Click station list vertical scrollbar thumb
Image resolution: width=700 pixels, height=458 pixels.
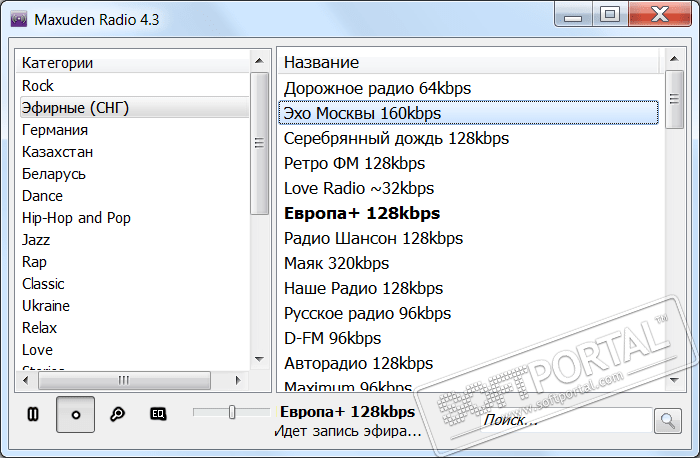click(674, 99)
